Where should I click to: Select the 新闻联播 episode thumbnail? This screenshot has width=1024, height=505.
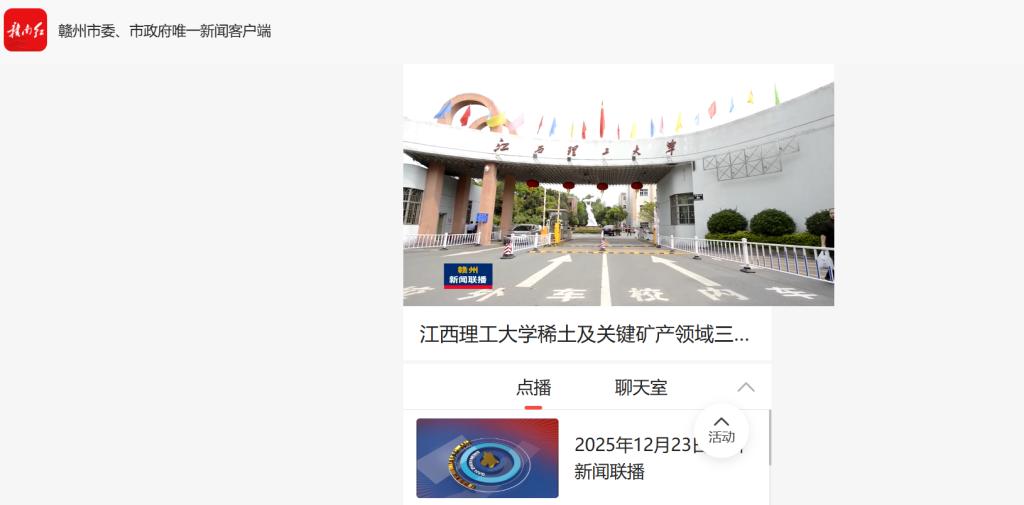coord(487,458)
